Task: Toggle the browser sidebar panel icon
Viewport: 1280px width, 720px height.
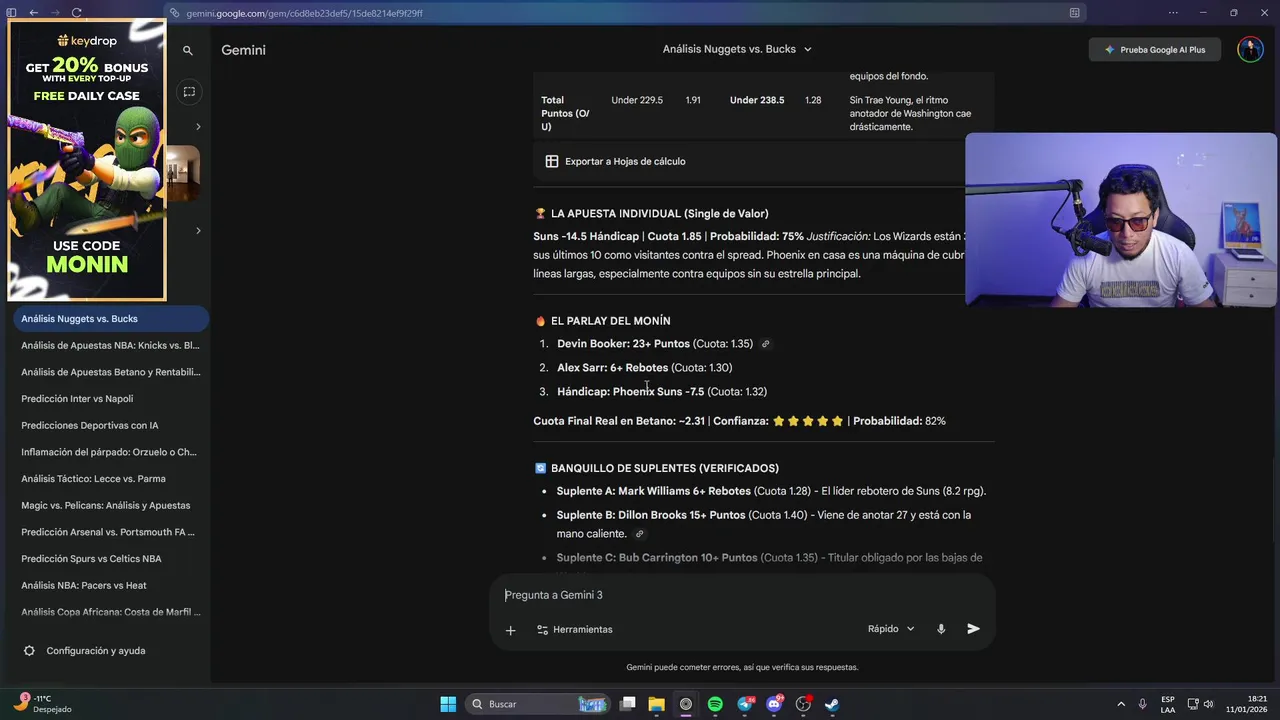Action: pyautogui.click(x=12, y=13)
